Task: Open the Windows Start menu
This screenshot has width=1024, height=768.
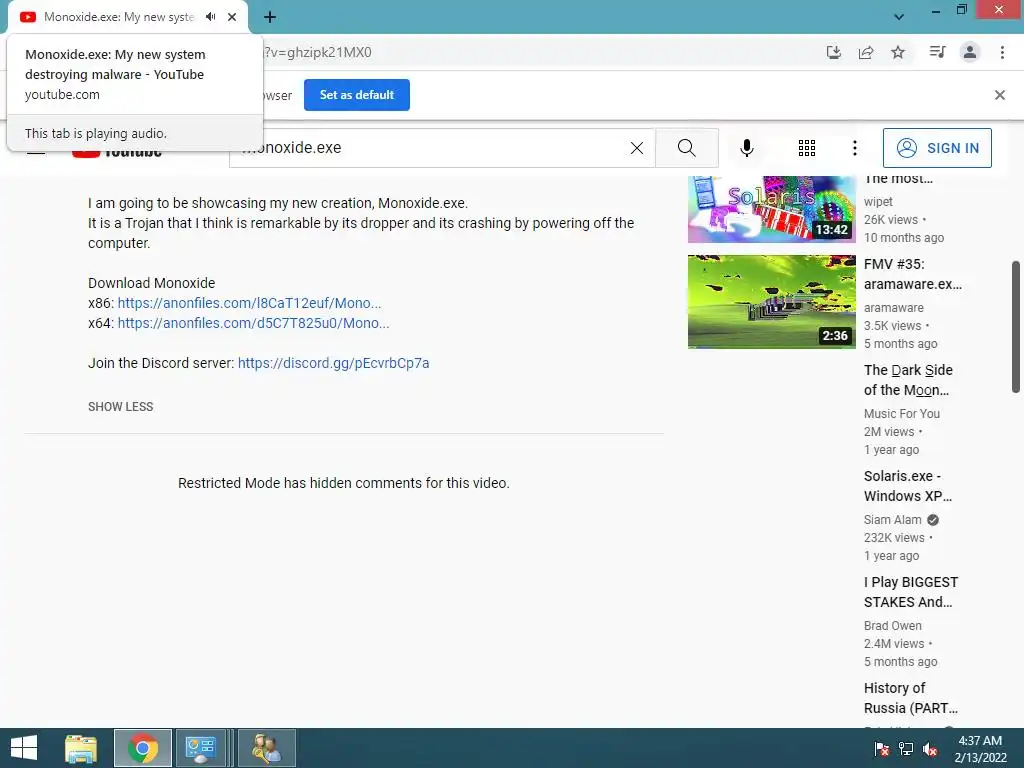Action: click(x=24, y=748)
